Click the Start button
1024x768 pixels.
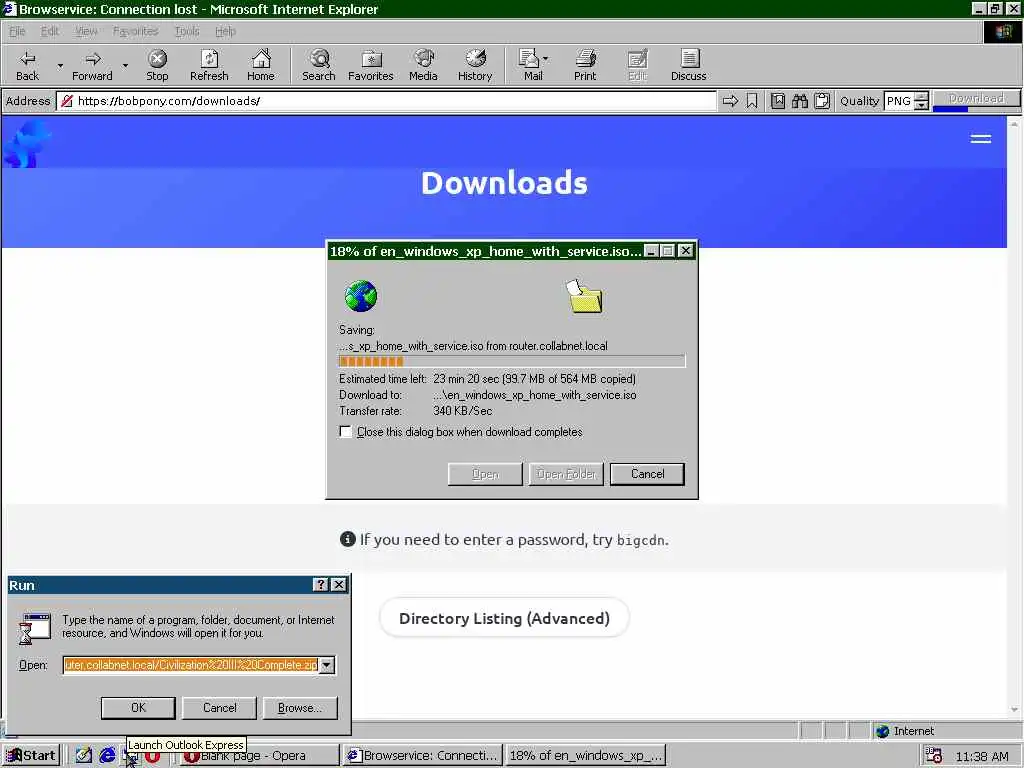click(31, 756)
